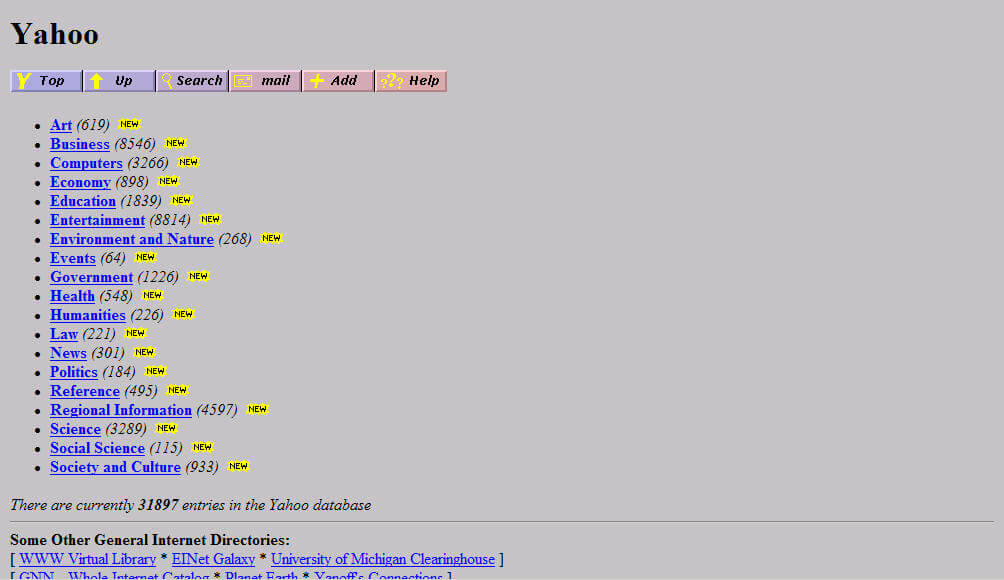Open the Help button in toolbar

coord(411,81)
